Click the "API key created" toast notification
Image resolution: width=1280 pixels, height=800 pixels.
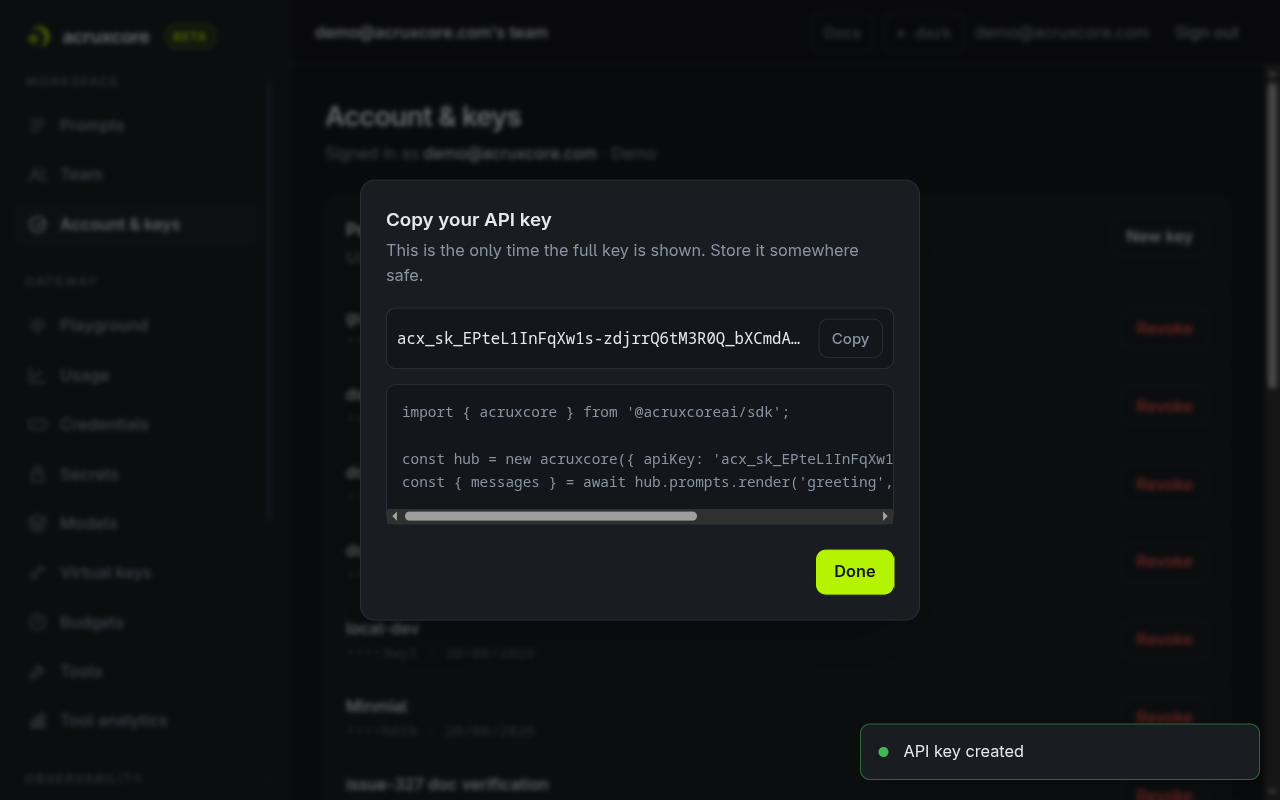coord(1059,751)
